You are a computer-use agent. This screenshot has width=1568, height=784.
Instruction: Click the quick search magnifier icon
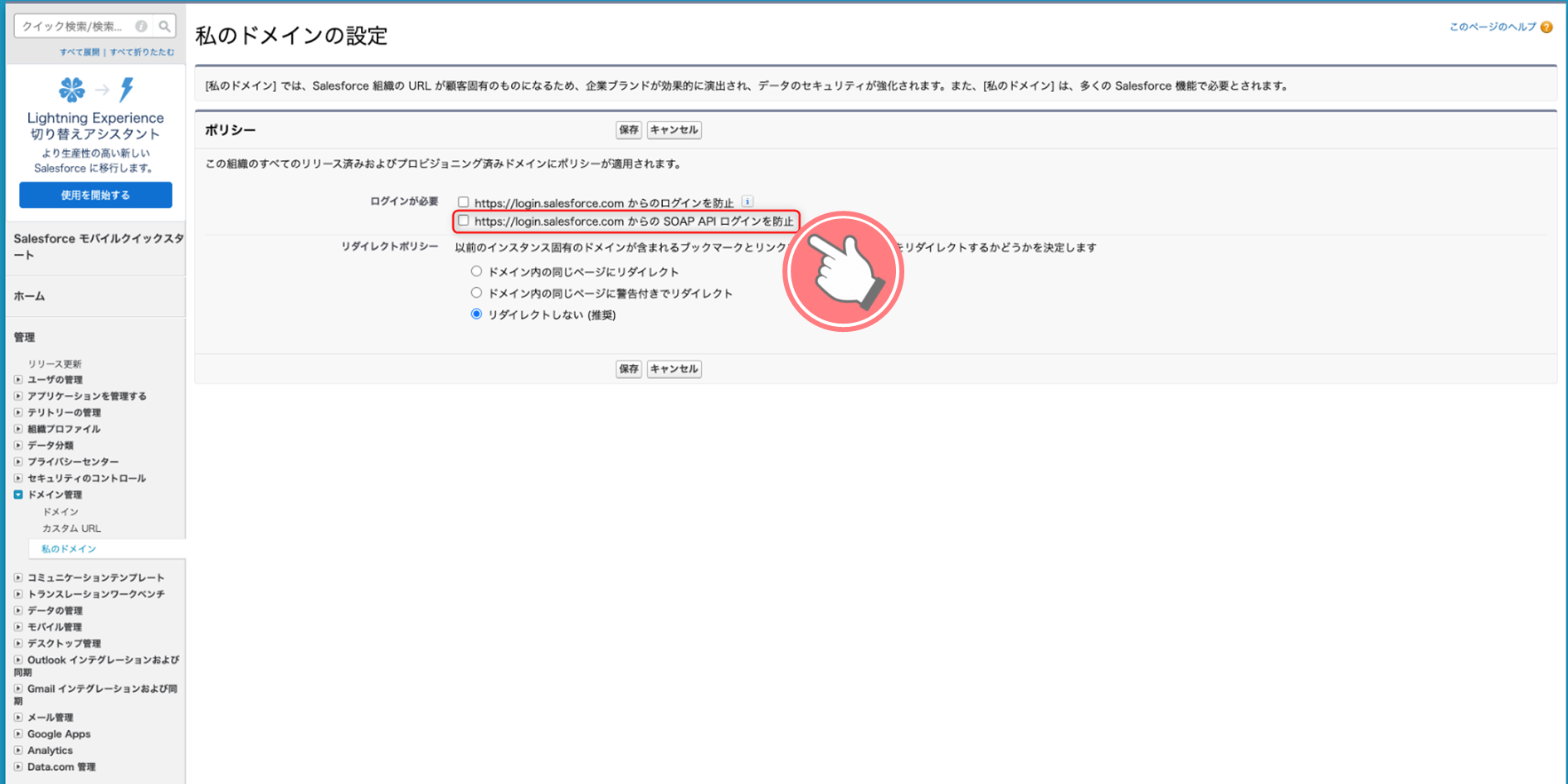coord(164,27)
